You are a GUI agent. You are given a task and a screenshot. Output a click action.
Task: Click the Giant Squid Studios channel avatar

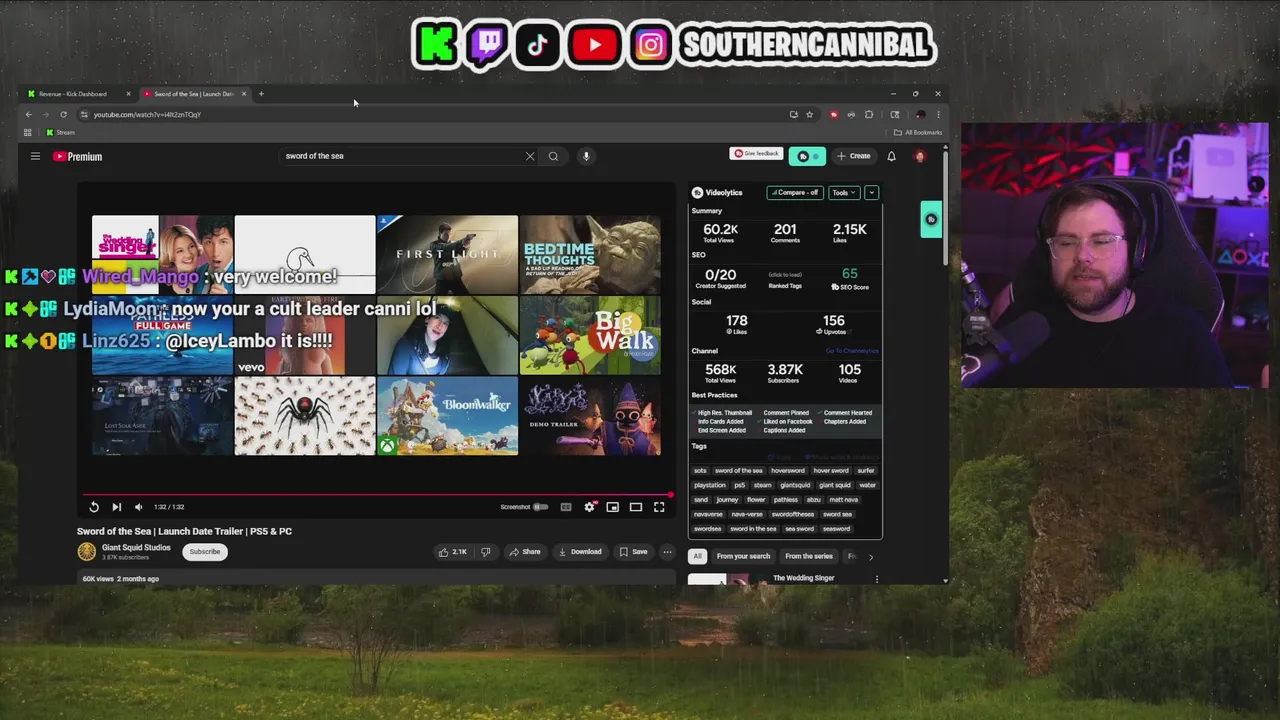pos(87,551)
